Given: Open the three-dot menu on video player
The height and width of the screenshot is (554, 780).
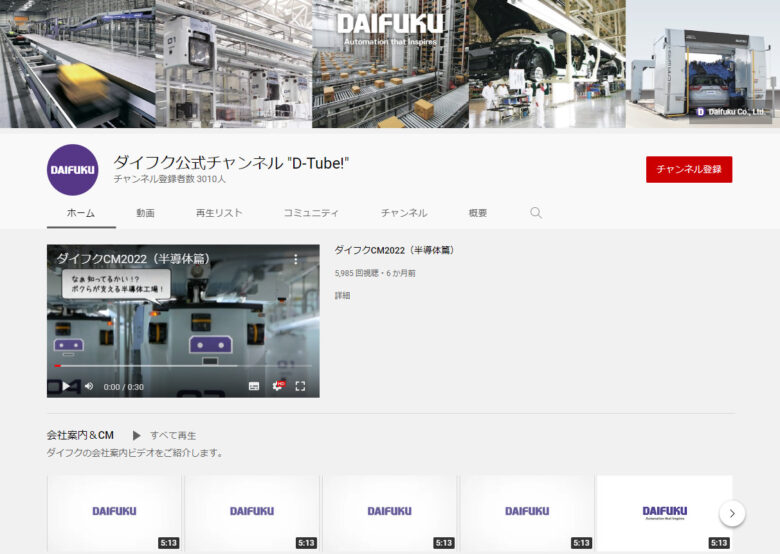Looking at the screenshot, I should coord(295,259).
